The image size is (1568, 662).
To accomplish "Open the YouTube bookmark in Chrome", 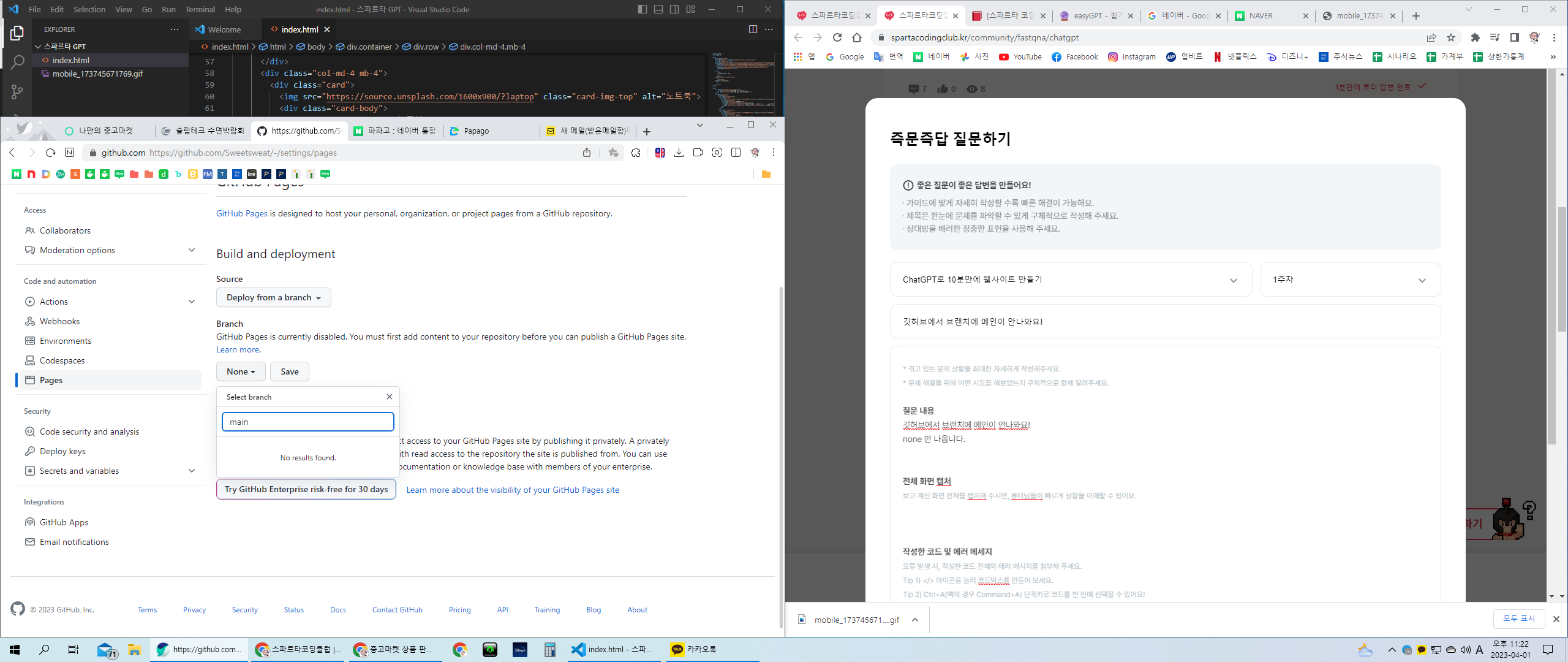I will pyautogui.click(x=1020, y=57).
